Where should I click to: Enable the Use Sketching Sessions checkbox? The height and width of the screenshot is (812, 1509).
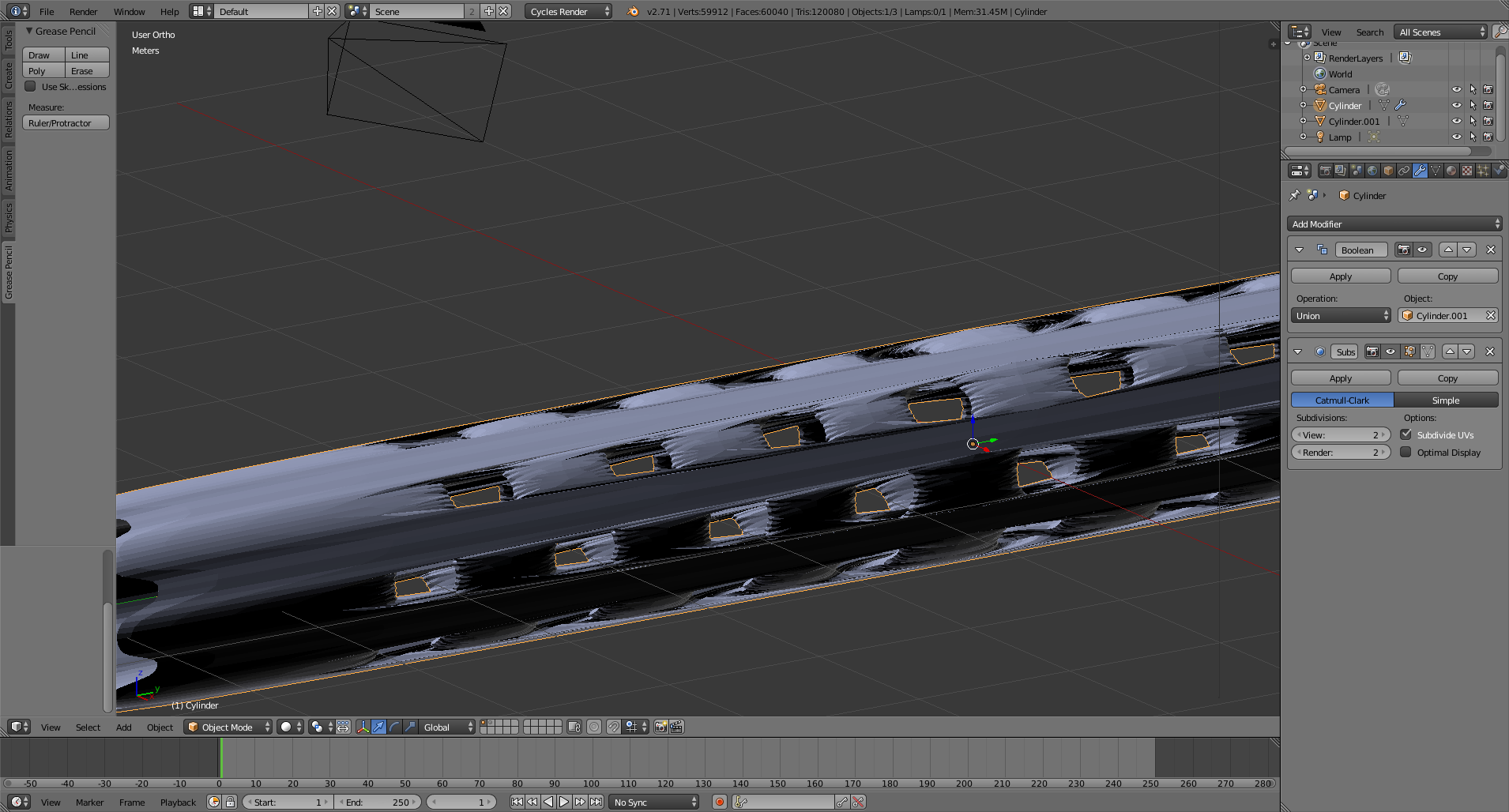pyautogui.click(x=31, y=86)
